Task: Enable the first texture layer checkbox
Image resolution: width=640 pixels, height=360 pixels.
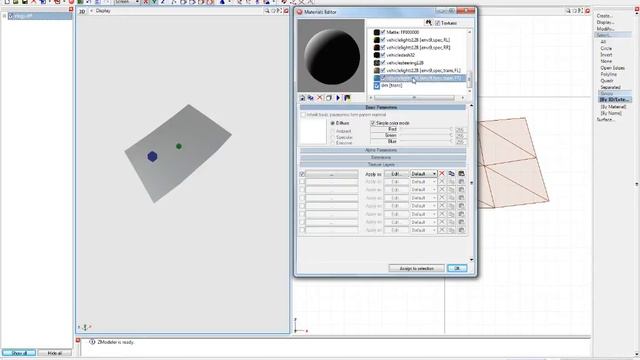Action: pos(302,174)
